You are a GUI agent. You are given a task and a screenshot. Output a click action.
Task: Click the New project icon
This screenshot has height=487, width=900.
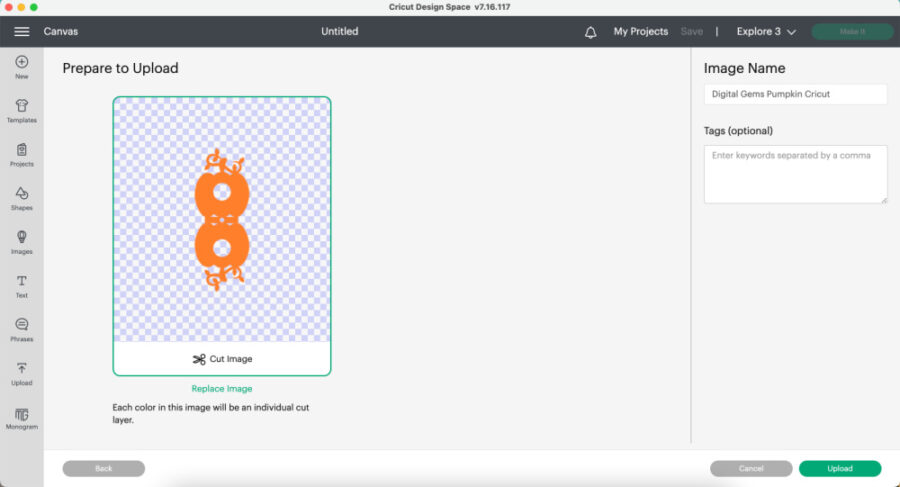click(x=22, y=67)
